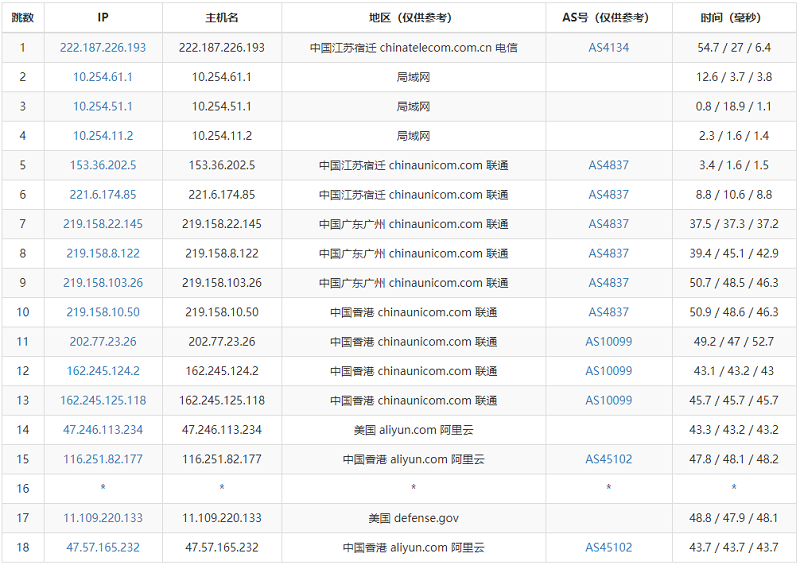Select time value 43.1 / 43.2 / 43
Viewport: 800px width, 565px height.
tap(734, 371)
